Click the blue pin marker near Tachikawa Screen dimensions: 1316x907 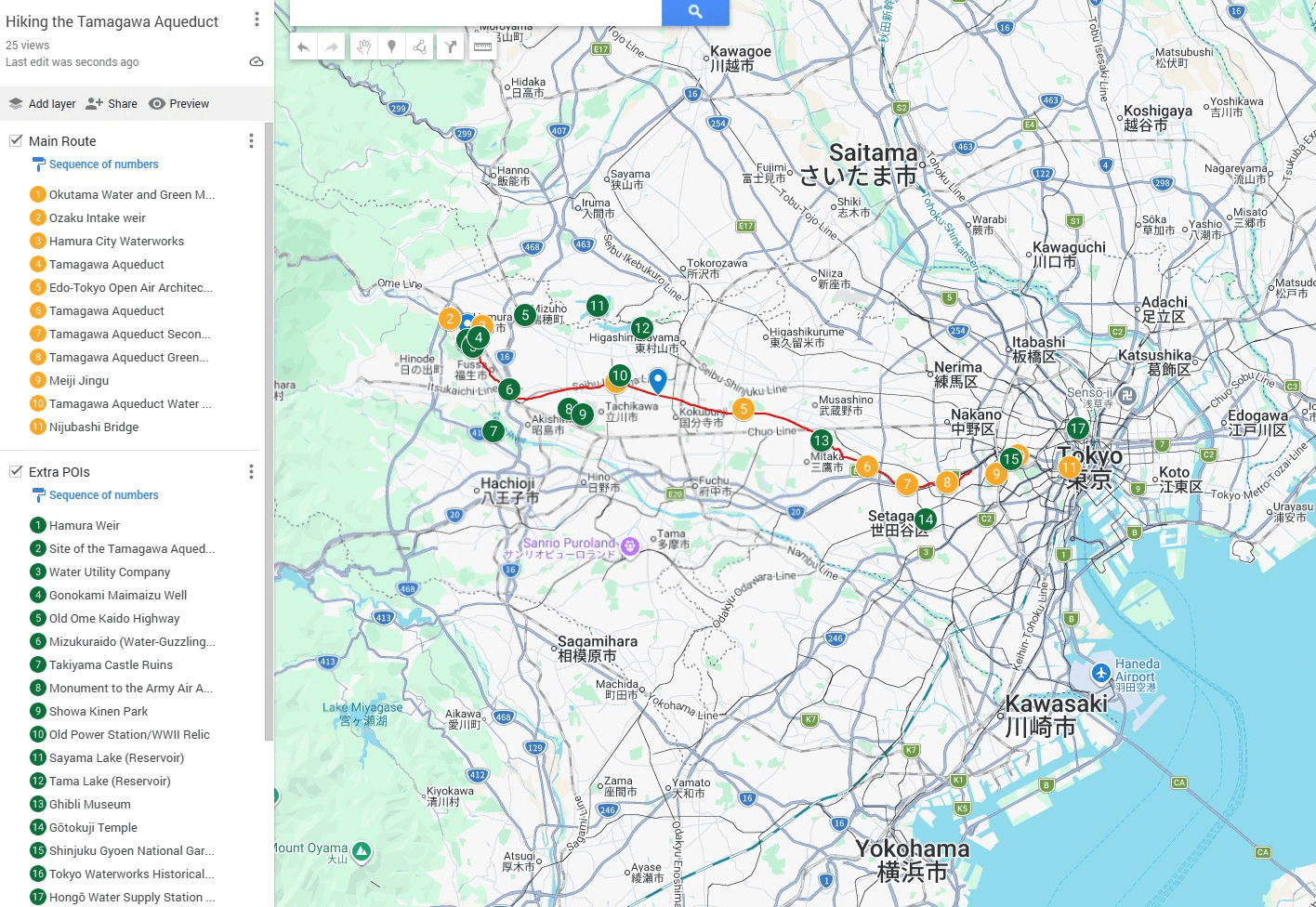coord(658,379)
